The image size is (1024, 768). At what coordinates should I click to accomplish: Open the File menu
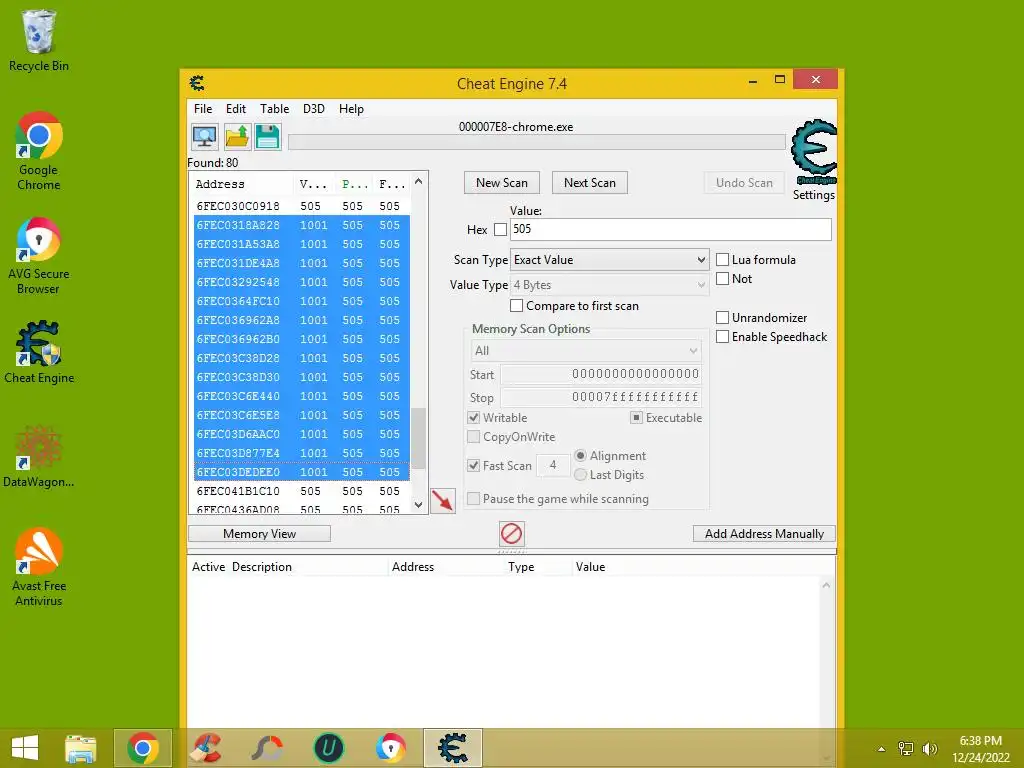click(203, 108)
